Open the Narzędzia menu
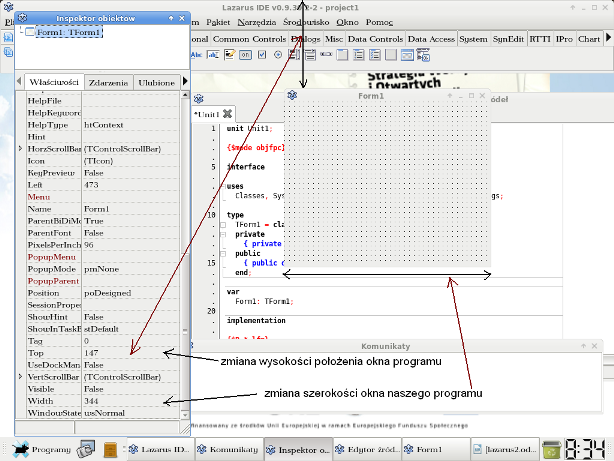The image size is (614, 461). (256, 22)
